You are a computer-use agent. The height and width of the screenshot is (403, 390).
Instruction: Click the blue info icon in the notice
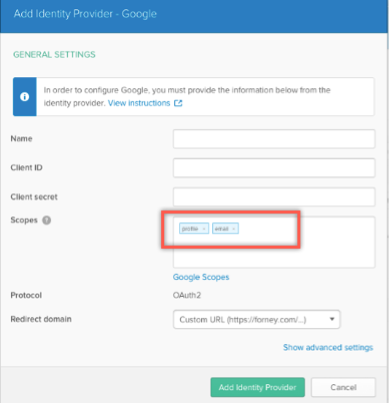pyautogui.click(x=24, y=97)
